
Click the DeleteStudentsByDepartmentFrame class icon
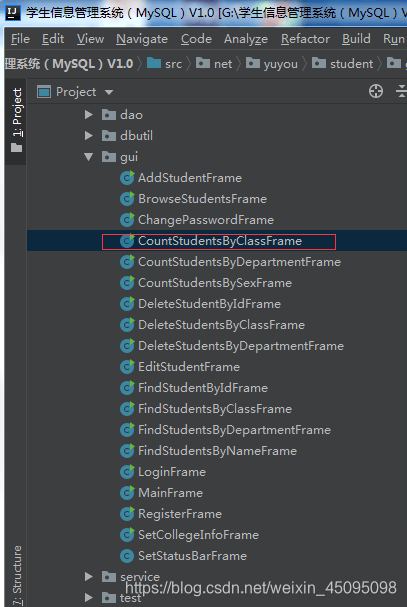(x=127, y=346)
